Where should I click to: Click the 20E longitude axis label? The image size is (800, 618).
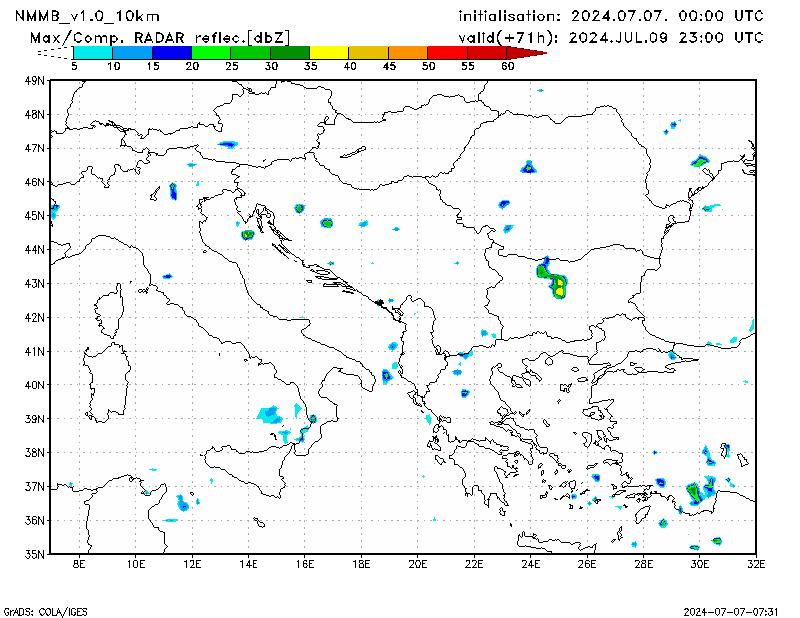click(x=418, y=564)
